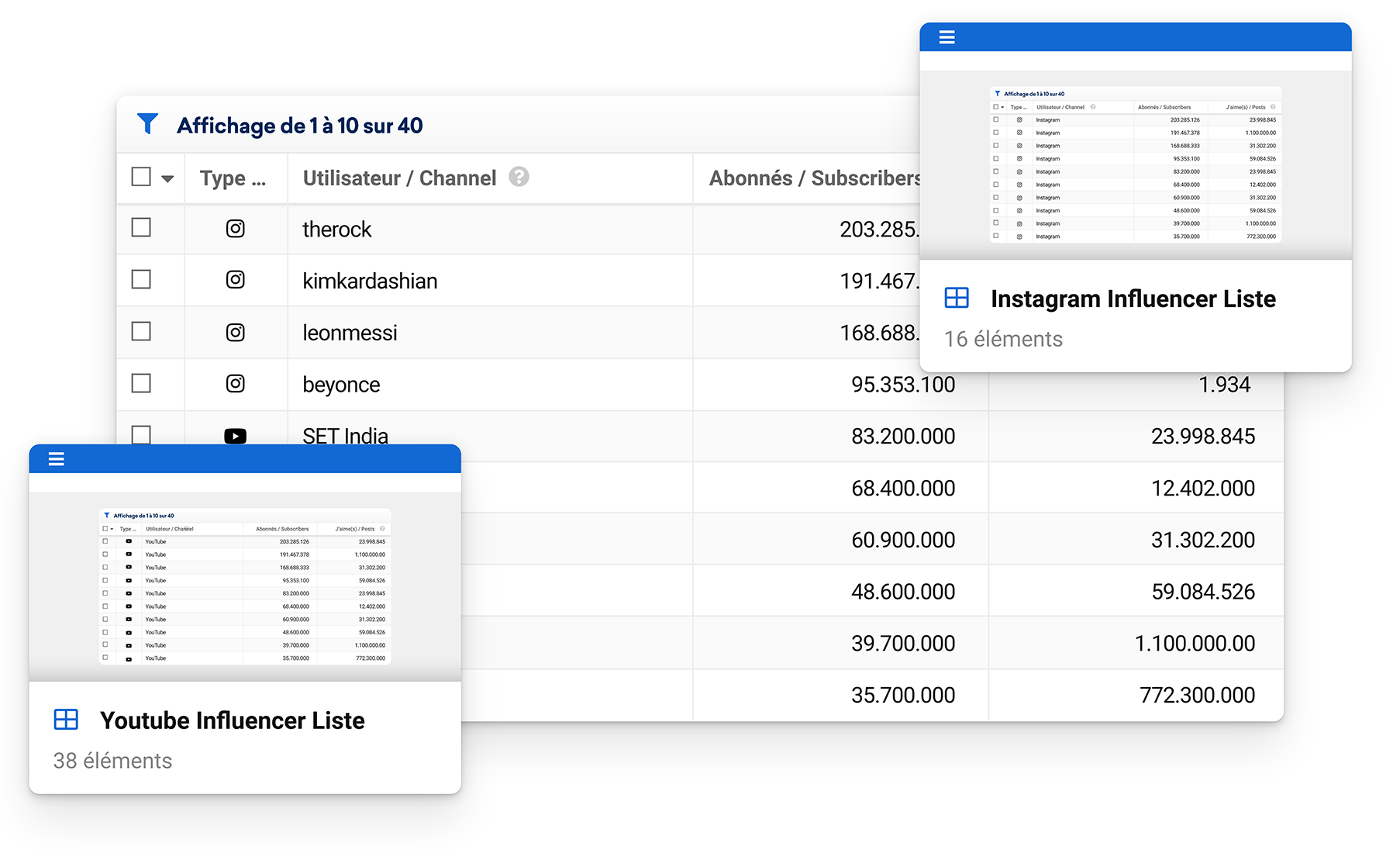Select channel name SET India
Viewport: 1400px width, 850px height.
pos(345,436)
